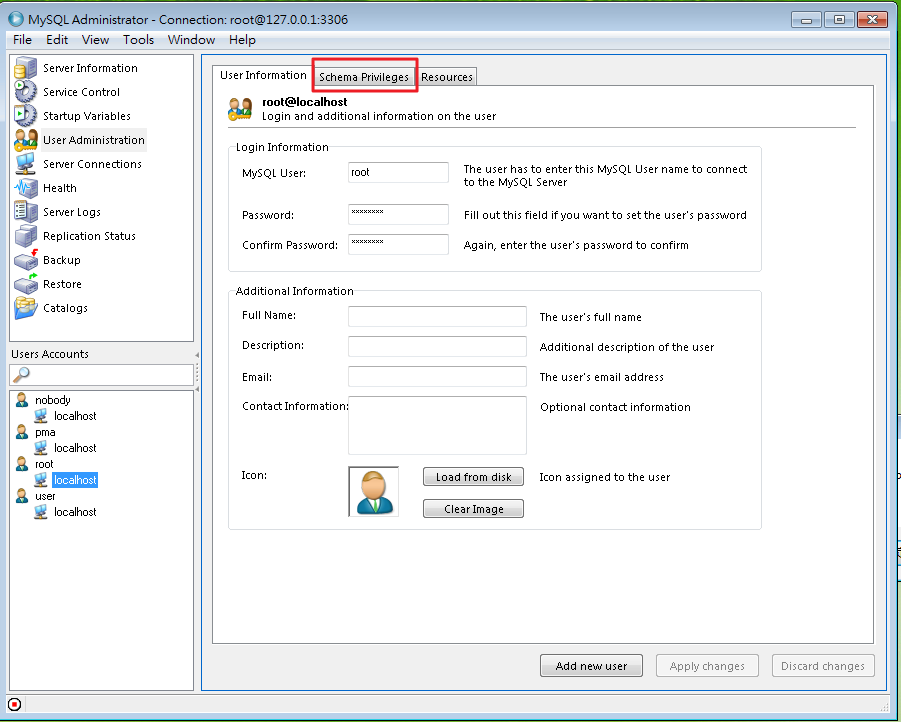The width and height of the screenshot is (901, 722).
Task: Open the Server Information section icon
Action: (x=26, y=68)
